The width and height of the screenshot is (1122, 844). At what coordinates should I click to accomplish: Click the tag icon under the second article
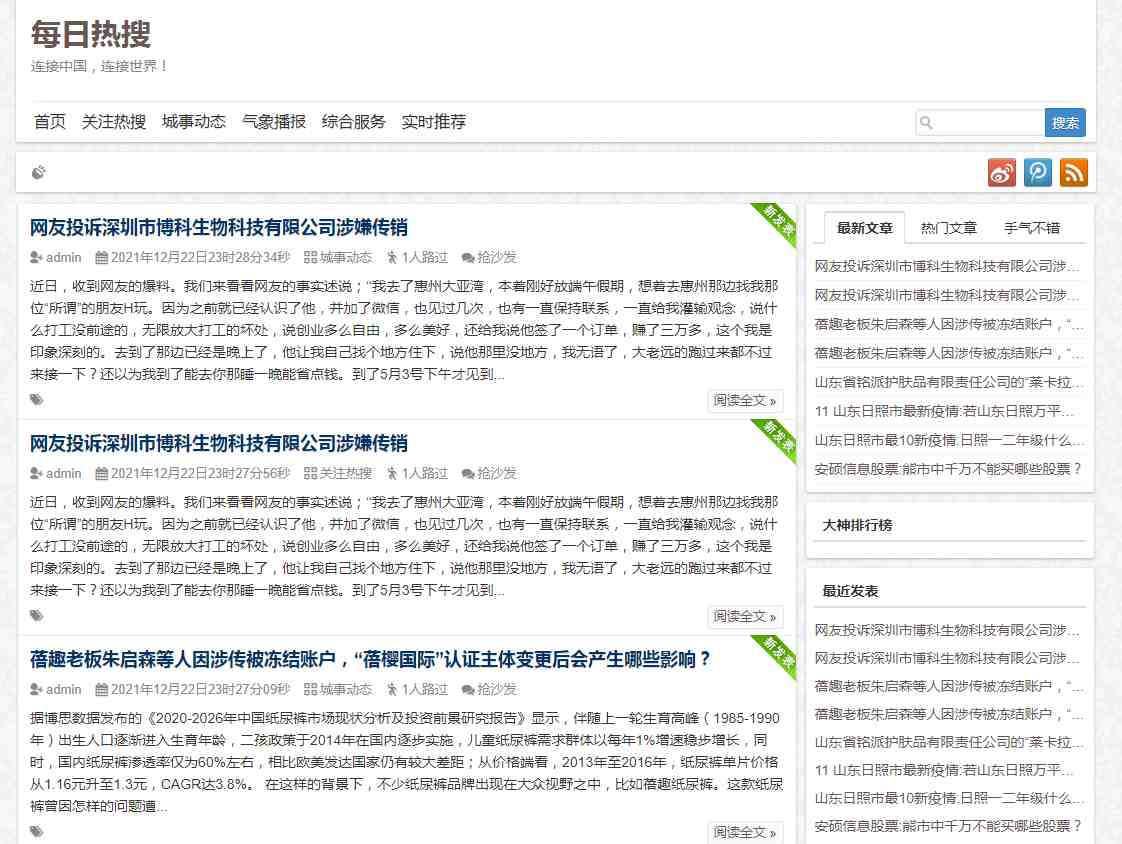click(37, 616)
